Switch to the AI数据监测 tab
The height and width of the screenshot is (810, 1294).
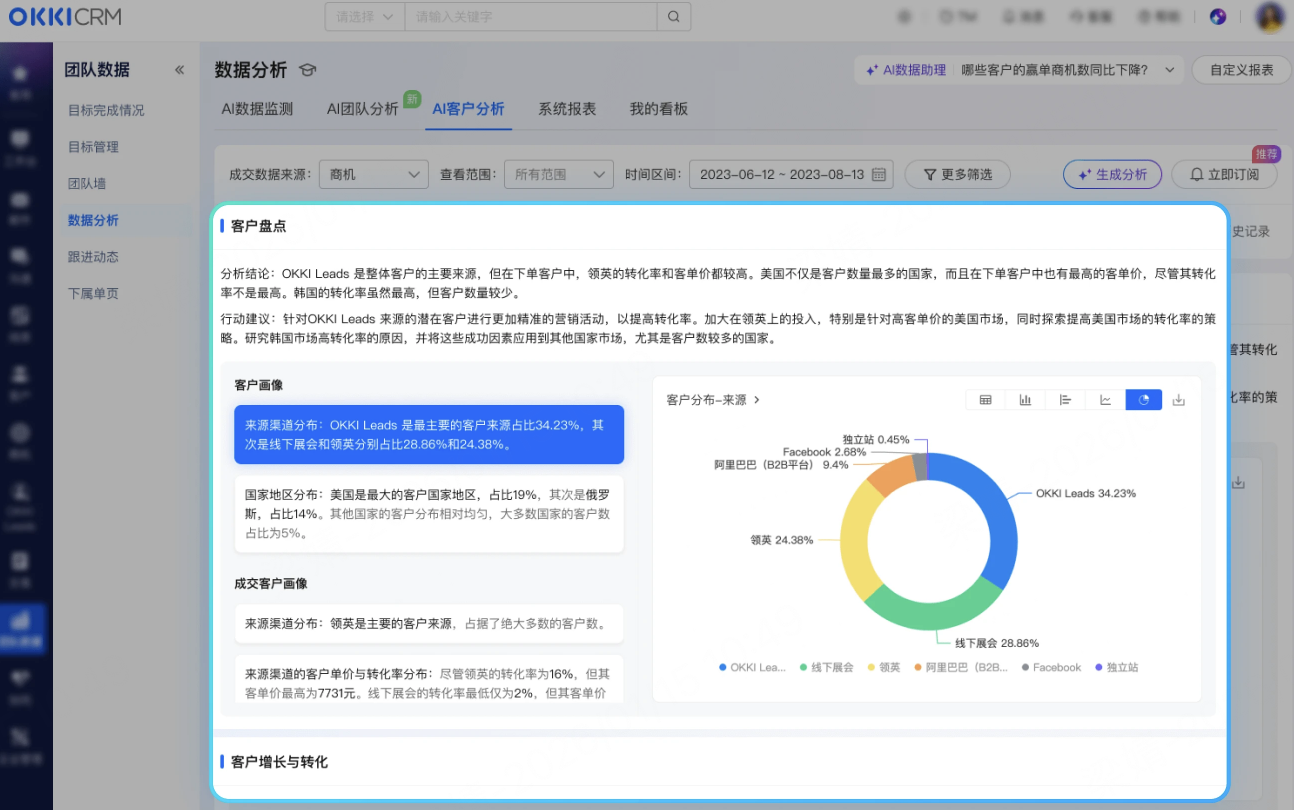(x=257, y=109)
